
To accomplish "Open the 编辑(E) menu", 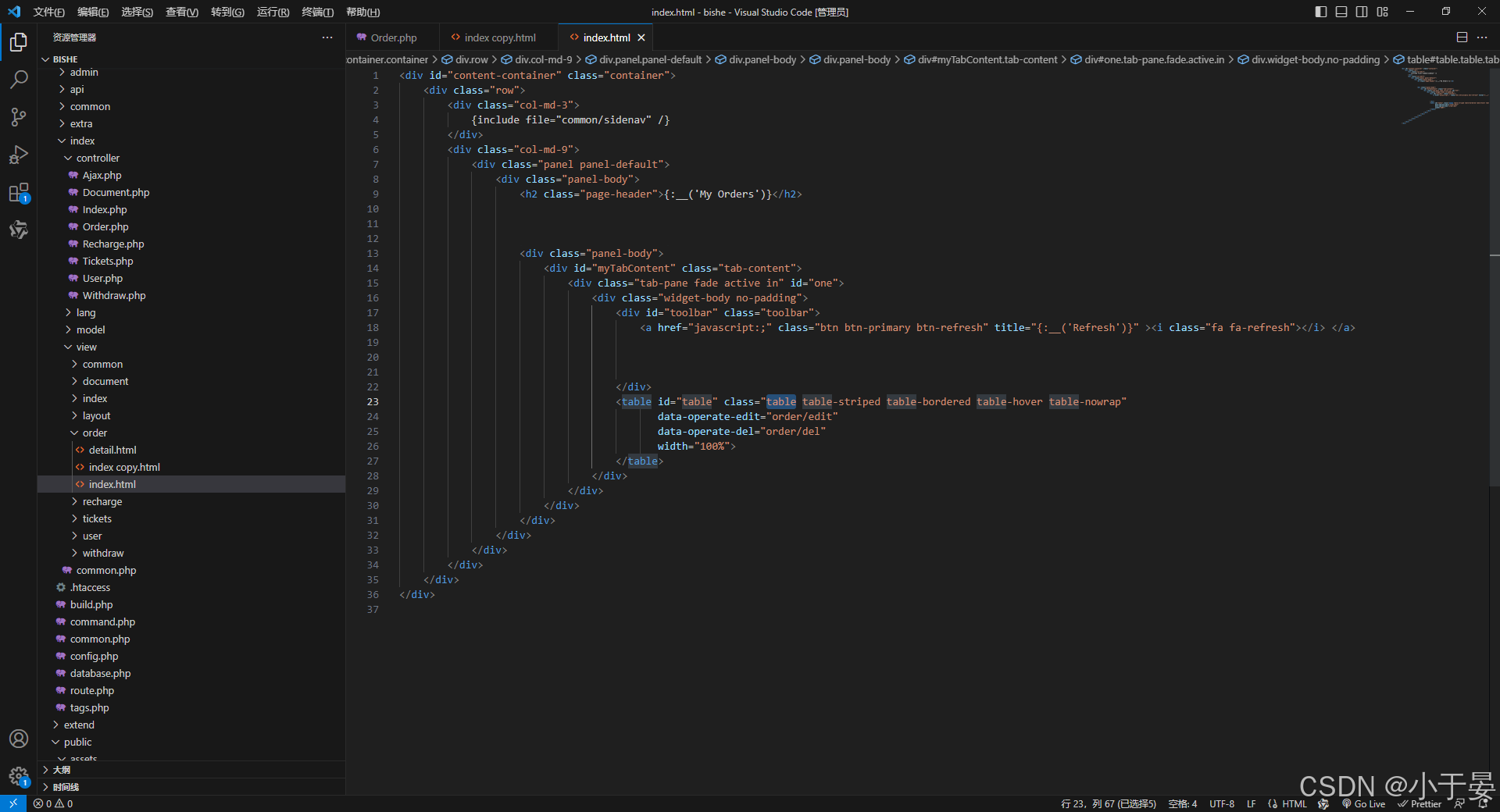I will pos(93,12).
